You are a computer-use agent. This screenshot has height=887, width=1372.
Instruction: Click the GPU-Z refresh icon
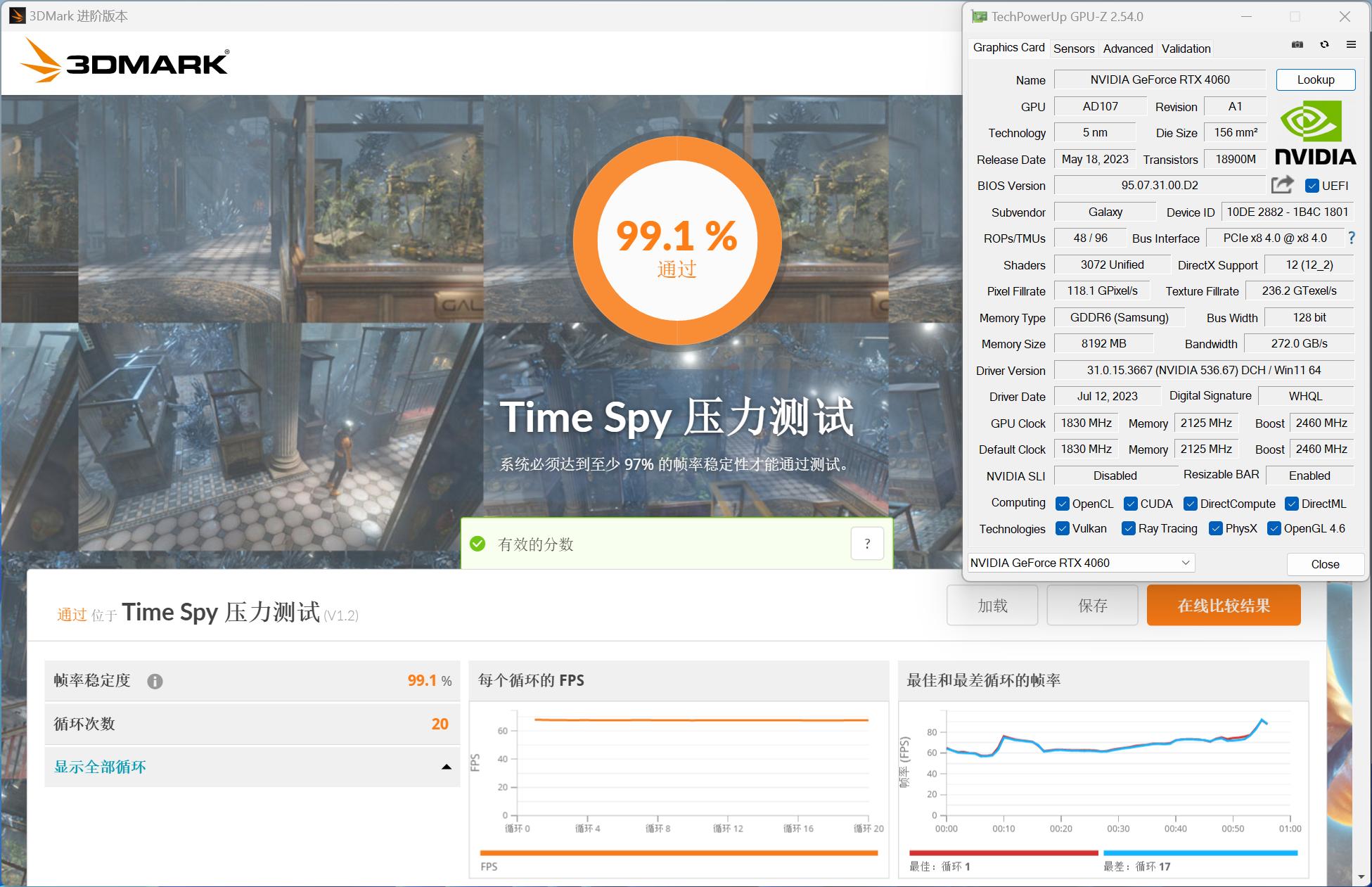point(1325,44)
